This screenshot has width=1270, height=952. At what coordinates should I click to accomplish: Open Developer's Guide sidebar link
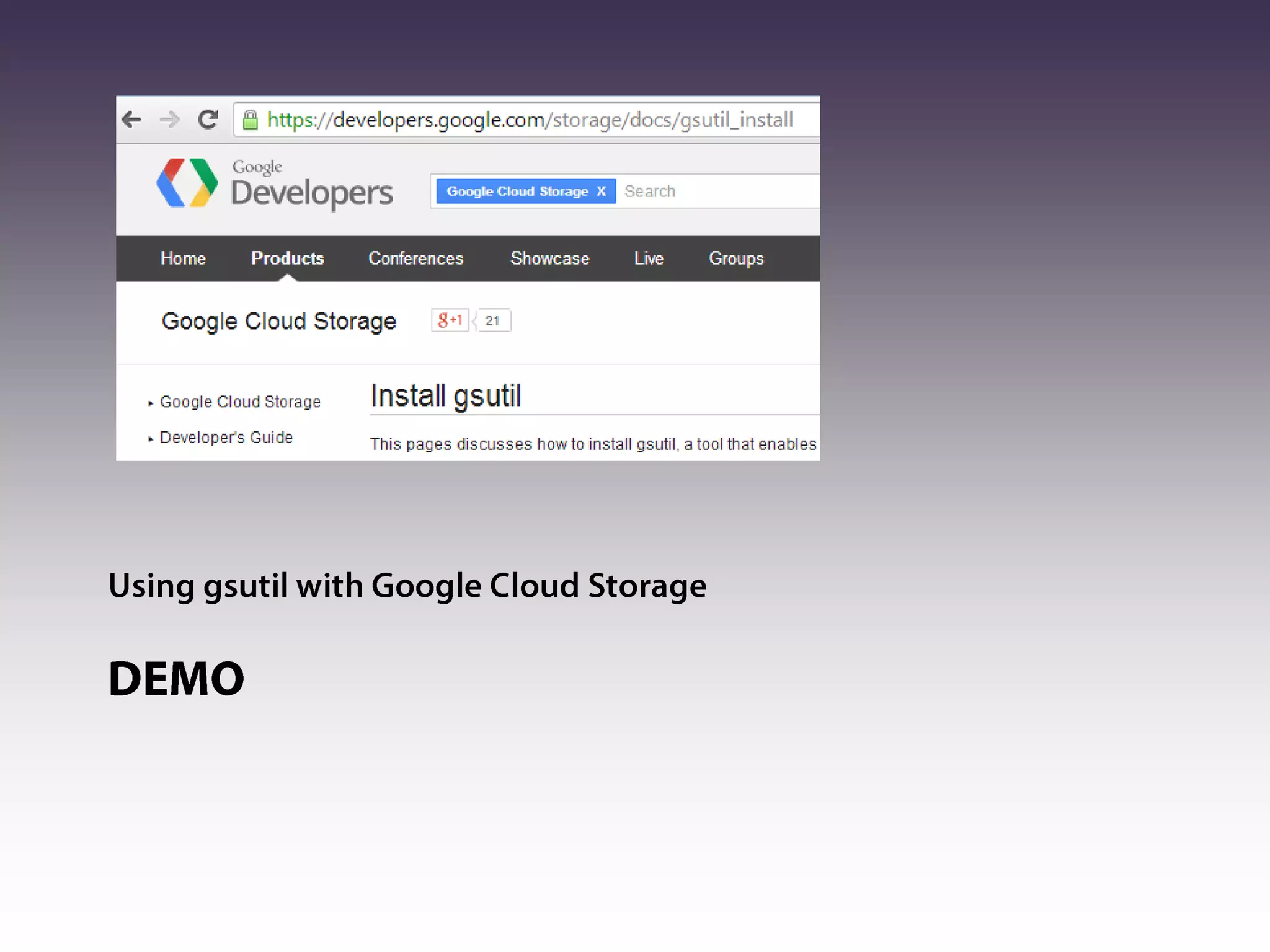point(226,438)
